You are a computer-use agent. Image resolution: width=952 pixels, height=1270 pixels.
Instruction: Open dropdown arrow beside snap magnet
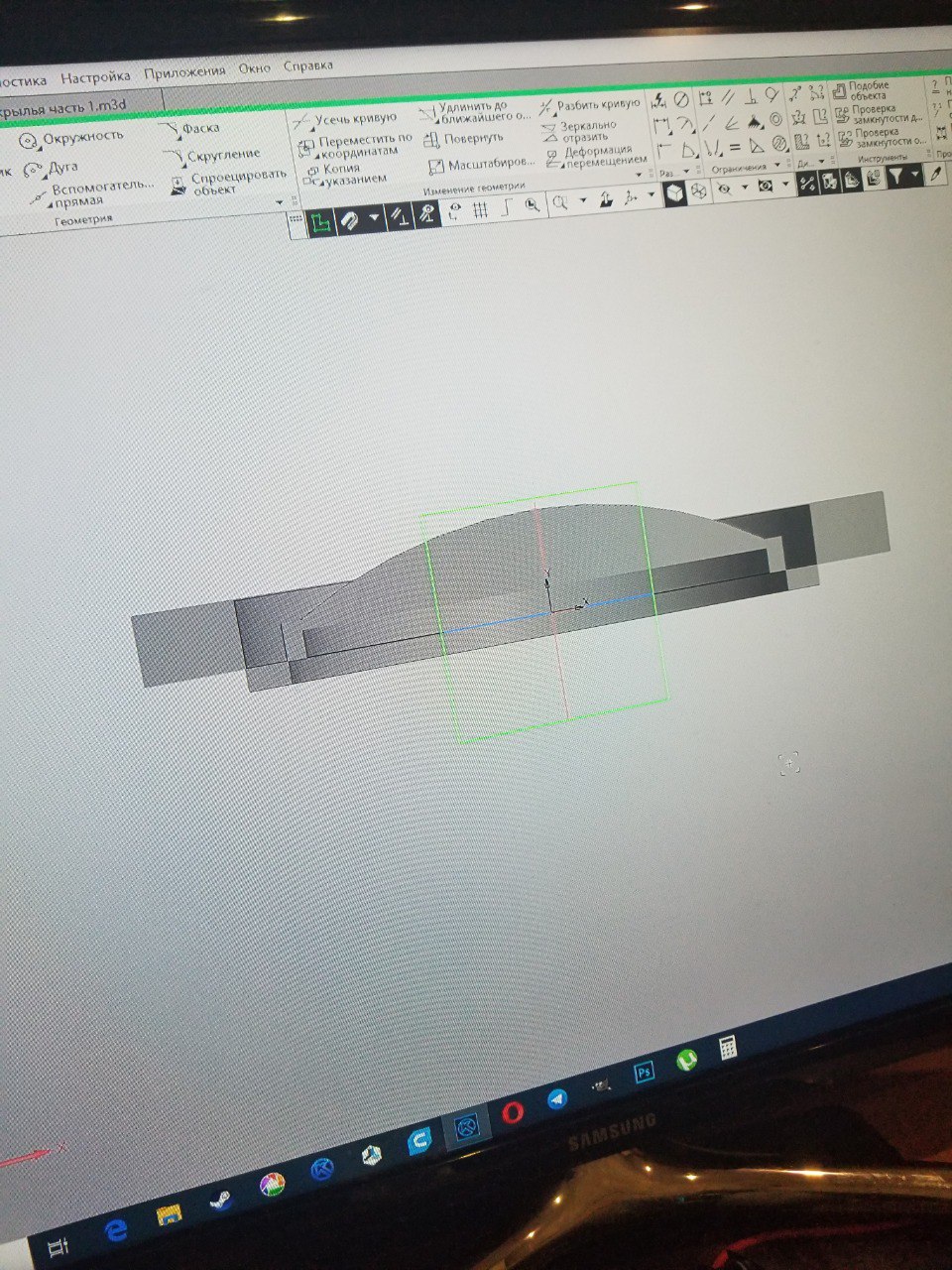374,218
